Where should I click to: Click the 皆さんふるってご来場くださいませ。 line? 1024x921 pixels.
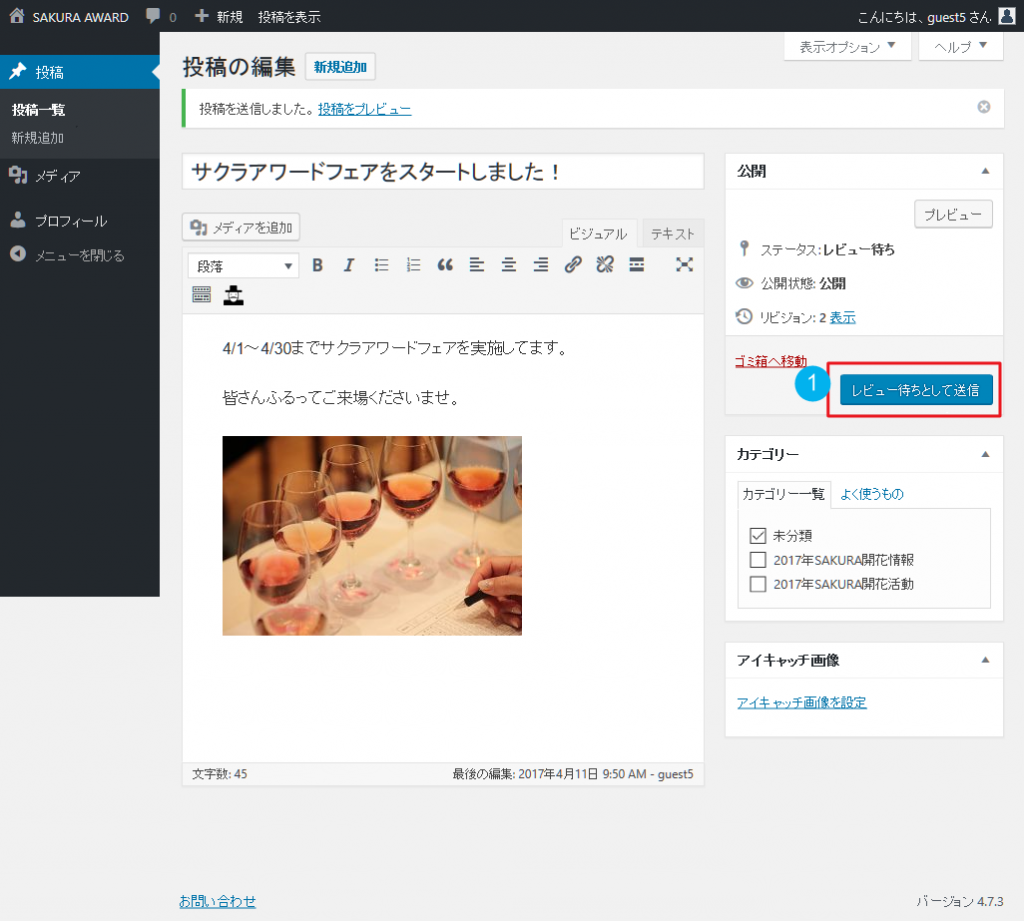pyautogui.click(x=341, y=397)
